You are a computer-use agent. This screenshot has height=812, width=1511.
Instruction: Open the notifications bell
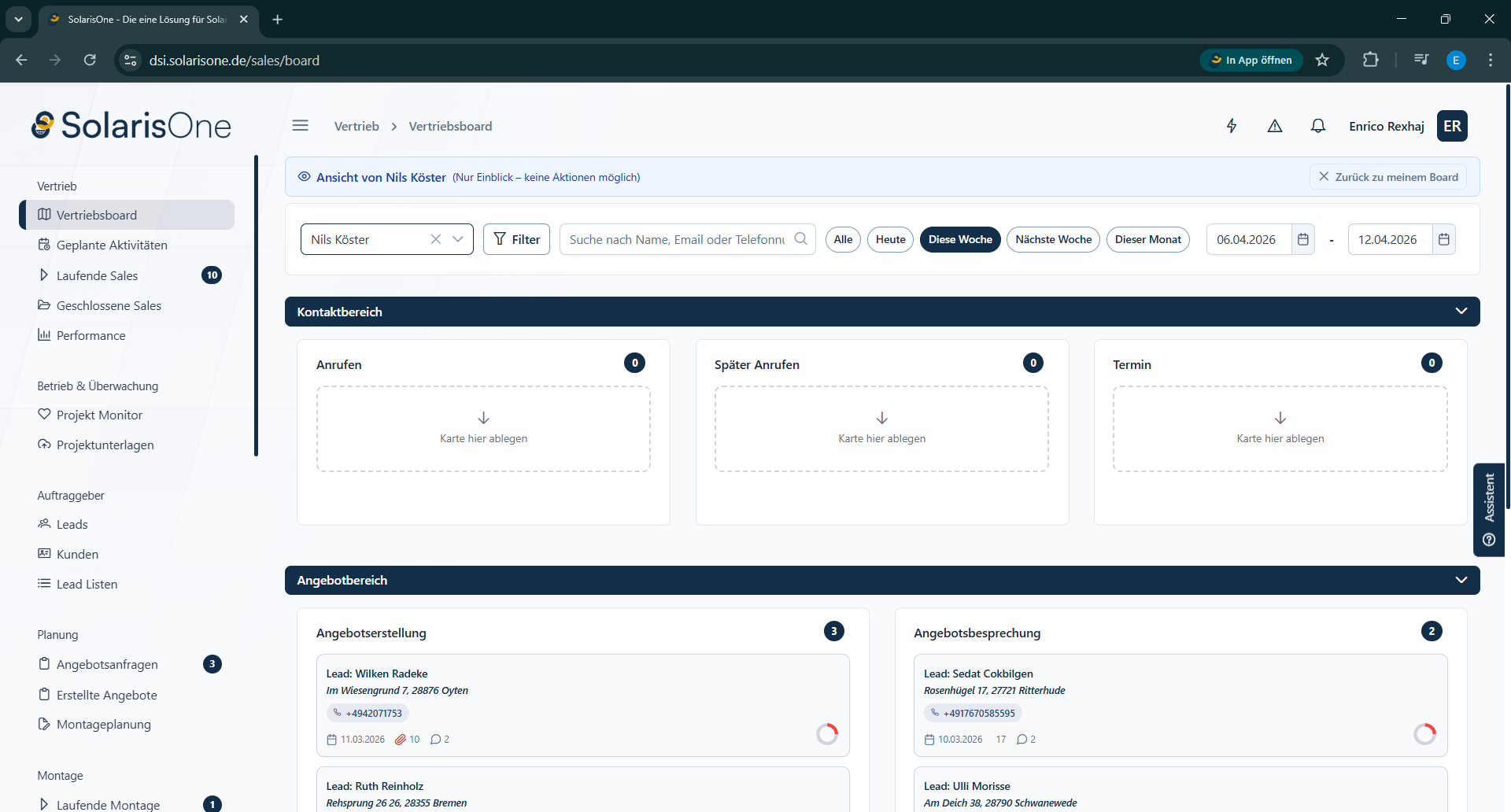pos(1318,126)
